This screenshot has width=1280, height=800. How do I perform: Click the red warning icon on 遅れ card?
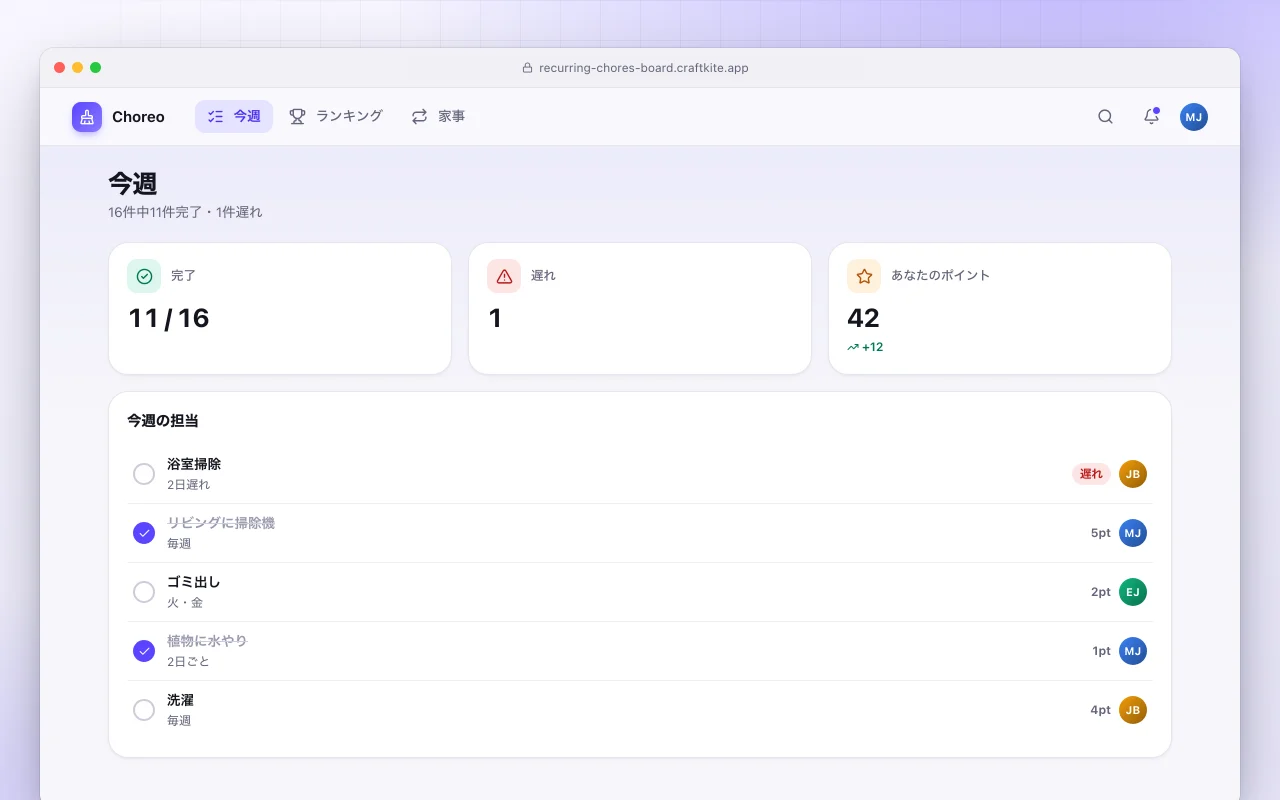[x=504, y=276]
